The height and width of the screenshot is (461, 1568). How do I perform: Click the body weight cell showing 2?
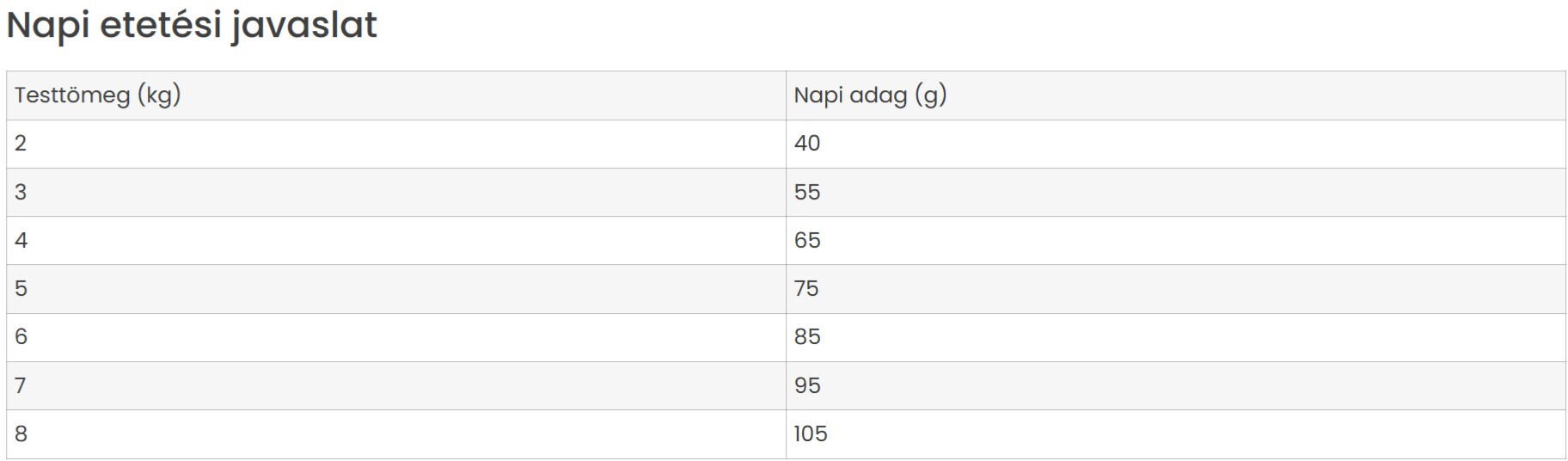pyautogui.click(x=396, y=144)
